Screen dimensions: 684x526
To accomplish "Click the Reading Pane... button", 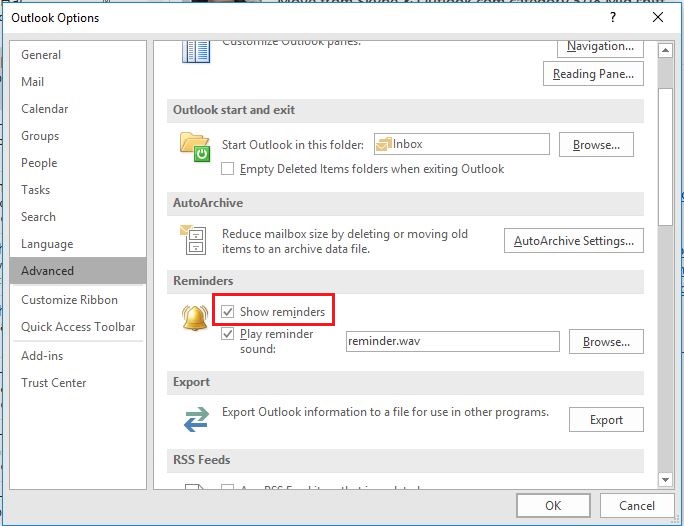I will [x=593, y=74].
